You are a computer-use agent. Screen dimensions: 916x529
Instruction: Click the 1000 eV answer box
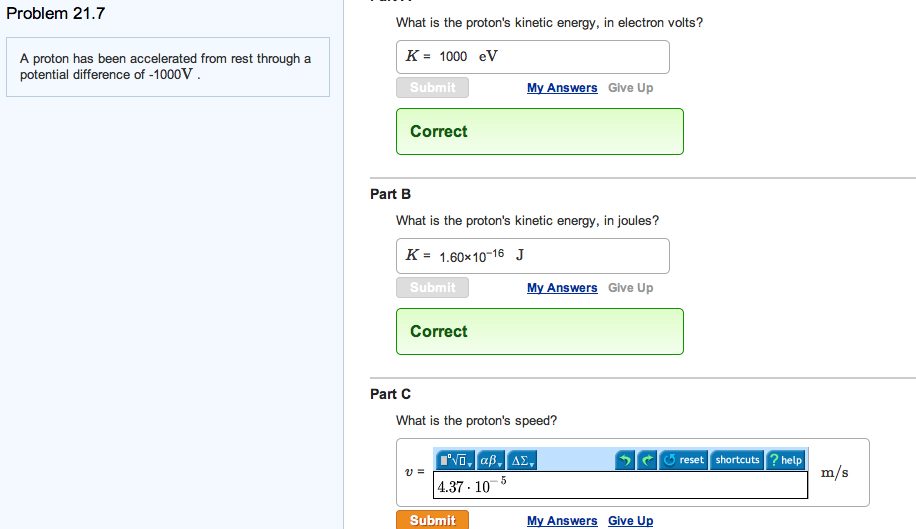tap(532, 57)
